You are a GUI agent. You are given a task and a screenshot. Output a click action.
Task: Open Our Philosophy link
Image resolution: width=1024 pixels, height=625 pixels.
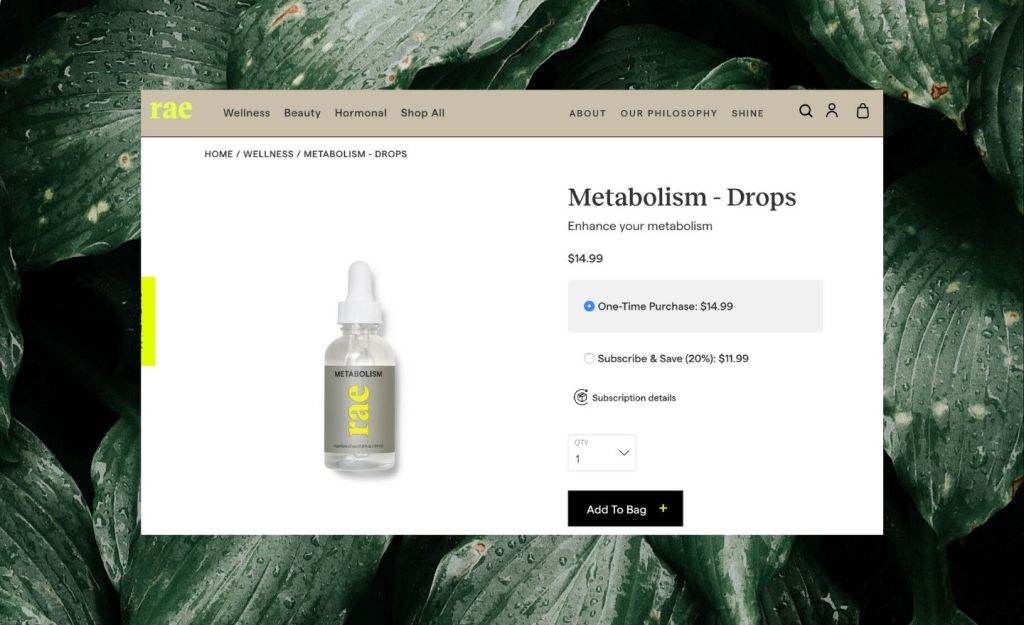point(669,114)
